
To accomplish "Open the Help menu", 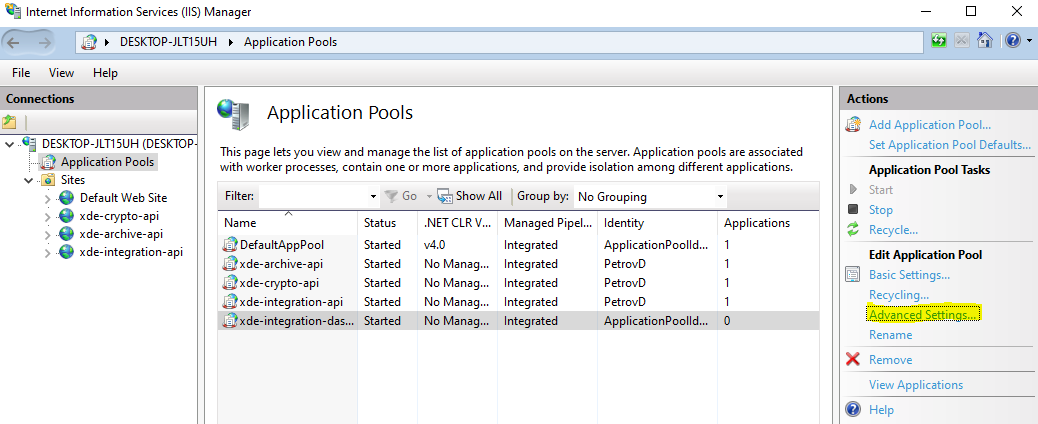I will coord(105,73).
